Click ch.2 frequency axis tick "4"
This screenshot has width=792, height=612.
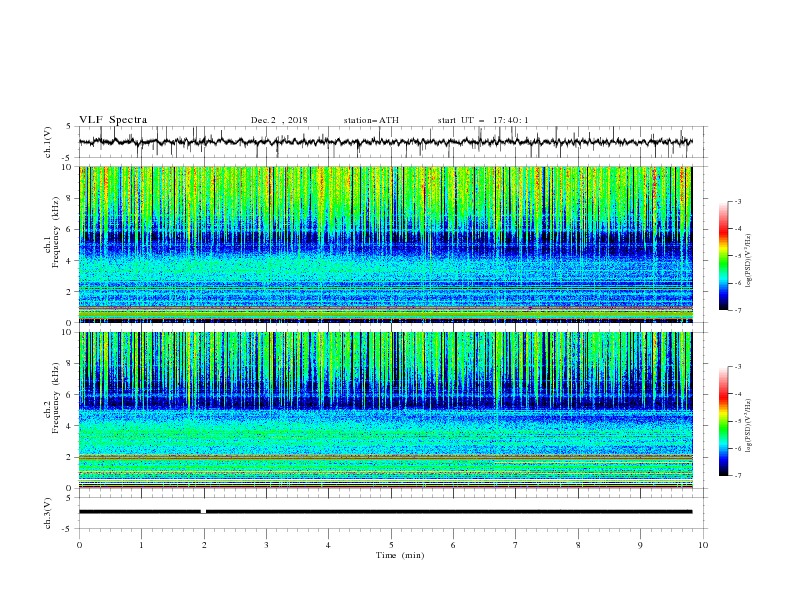[71, 426]
